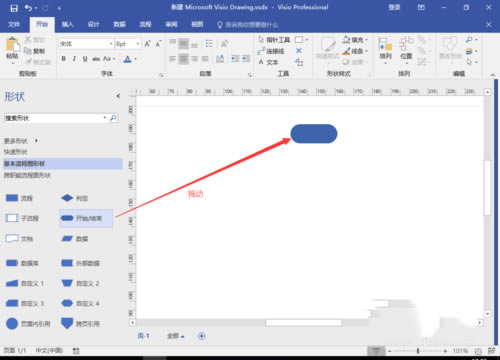This screenshot has height=360, width=500.
Task: Open the File (文件) tab
Action: pyautogui.click(x=14, y=24)
